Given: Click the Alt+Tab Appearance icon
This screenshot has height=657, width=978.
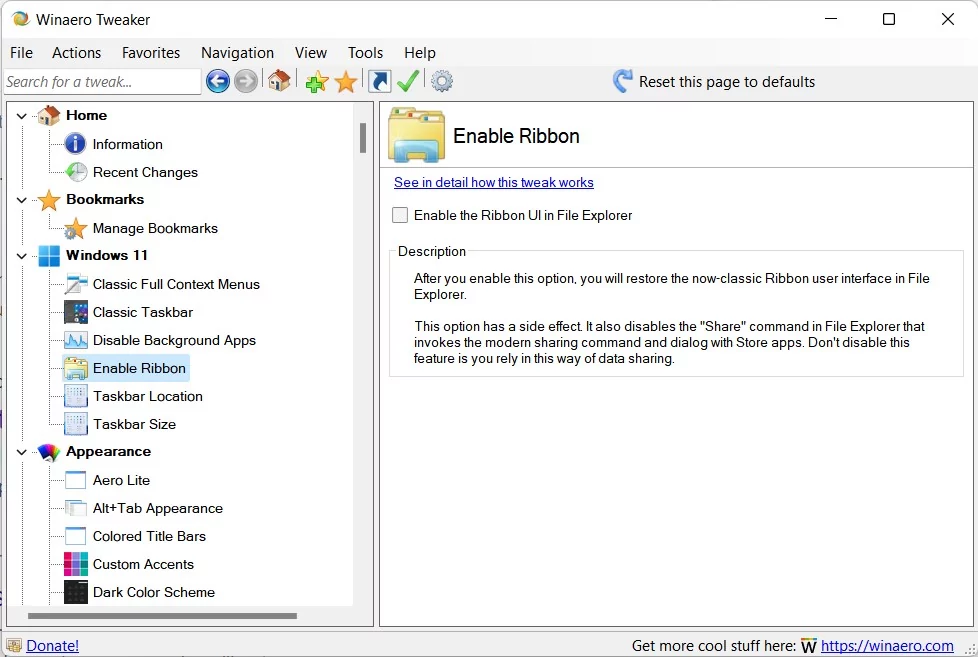Looking at the screenshot, I should pos(76,508).
